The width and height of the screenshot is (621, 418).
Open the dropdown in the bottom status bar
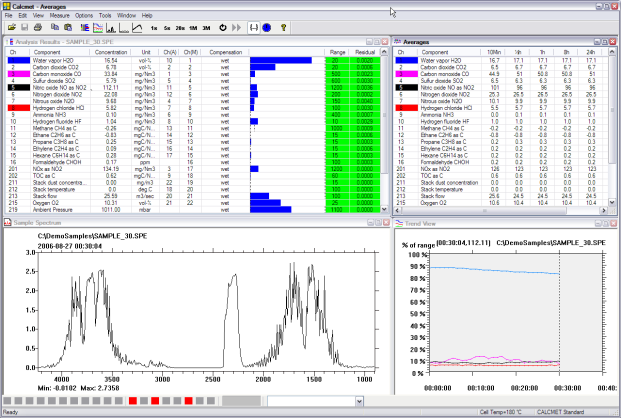pos(359,401)
